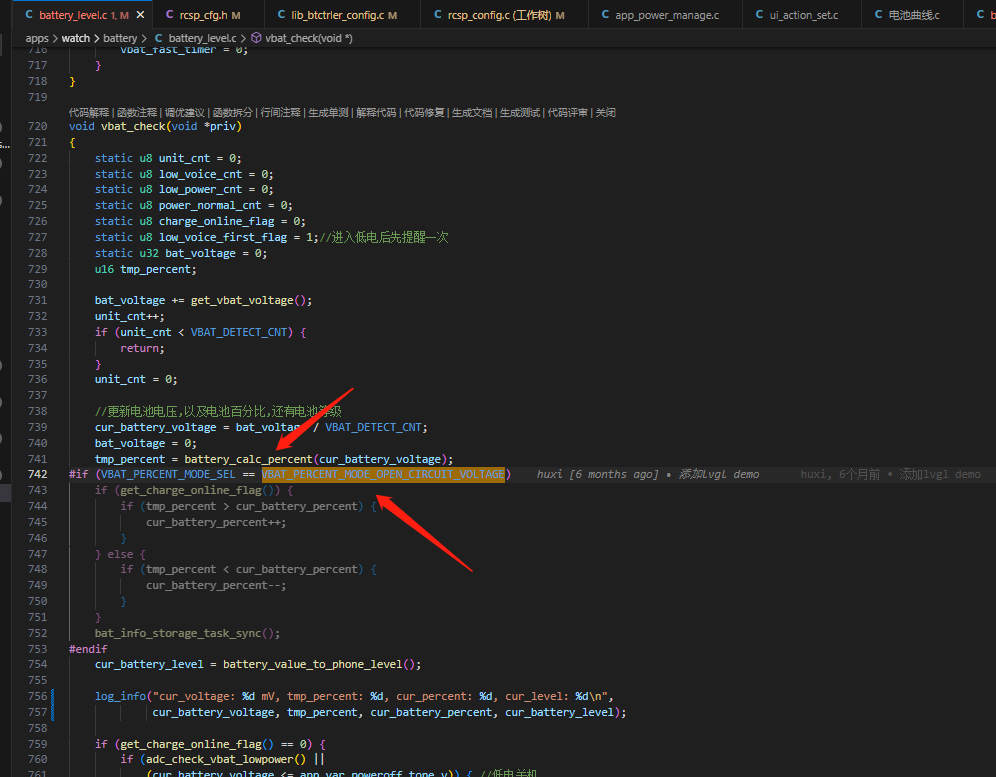Click the battery_calc_percent function call
Viewport: 996px width, 777px height.
click(248, 459)
